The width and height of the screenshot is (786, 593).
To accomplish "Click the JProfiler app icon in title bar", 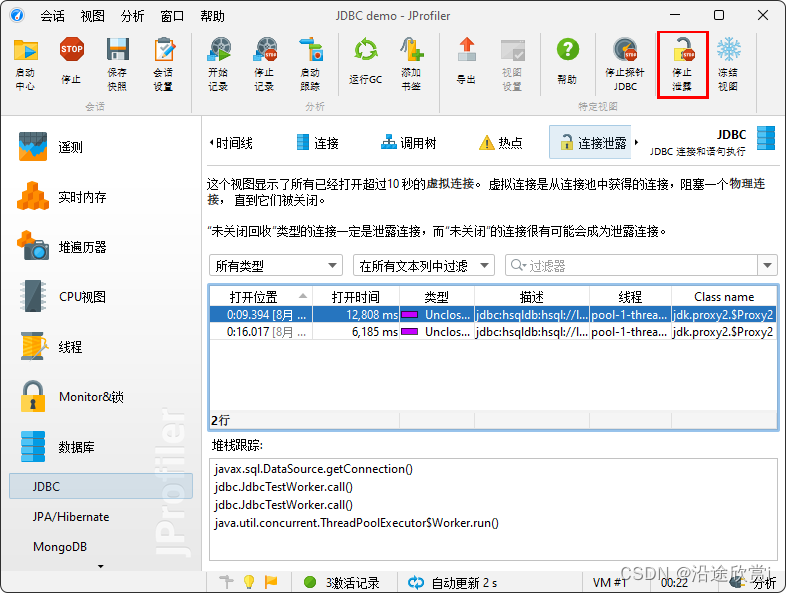I will point(17,16).
